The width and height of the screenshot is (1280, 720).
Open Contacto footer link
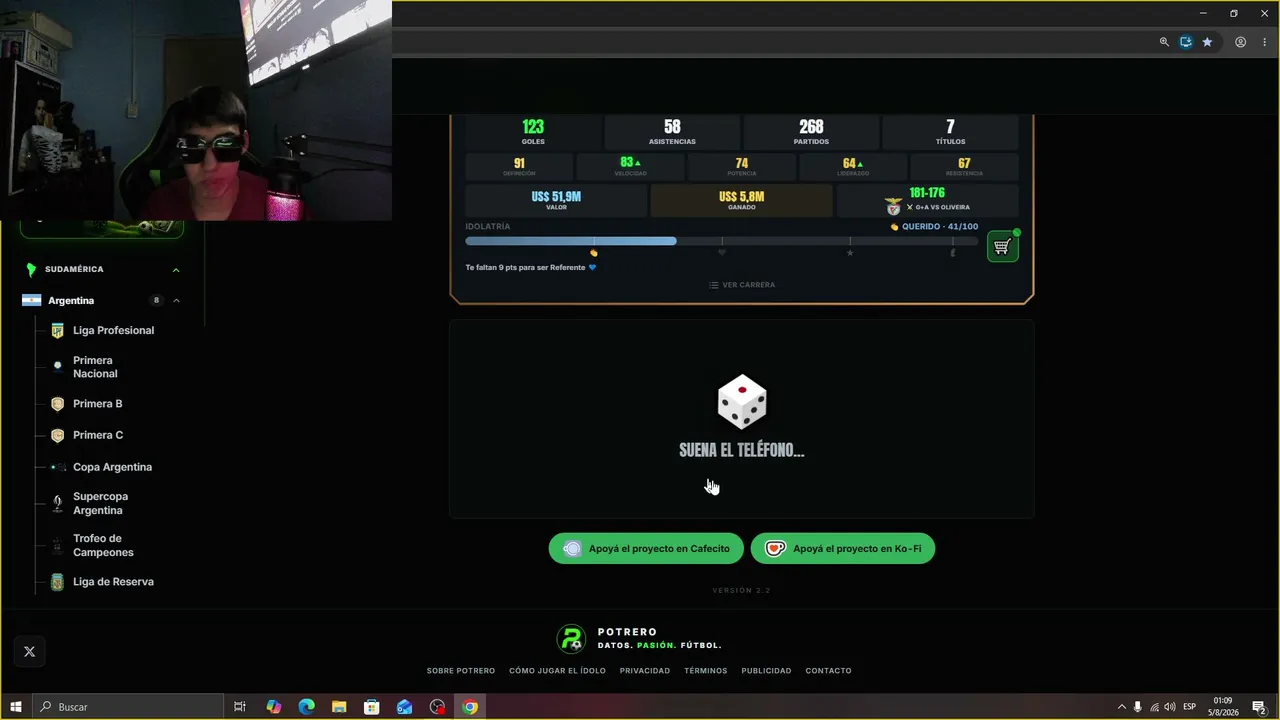coord(829,671)
